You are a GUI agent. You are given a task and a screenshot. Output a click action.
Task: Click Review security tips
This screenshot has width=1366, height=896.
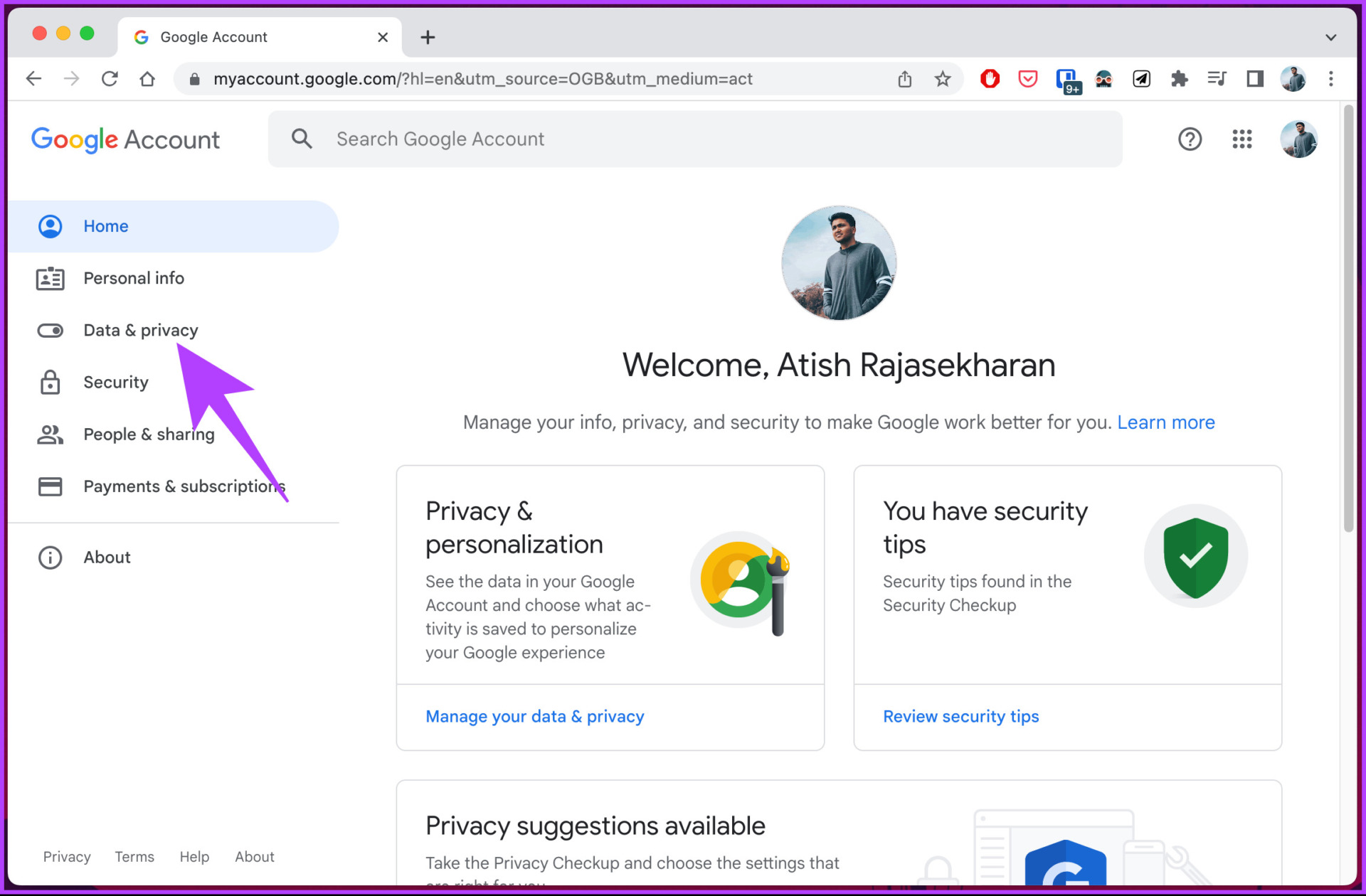(x=960, y=716)
